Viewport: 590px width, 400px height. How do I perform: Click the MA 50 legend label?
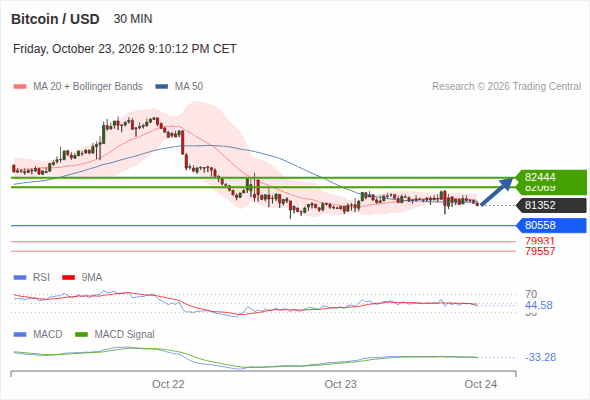[189, 87]
